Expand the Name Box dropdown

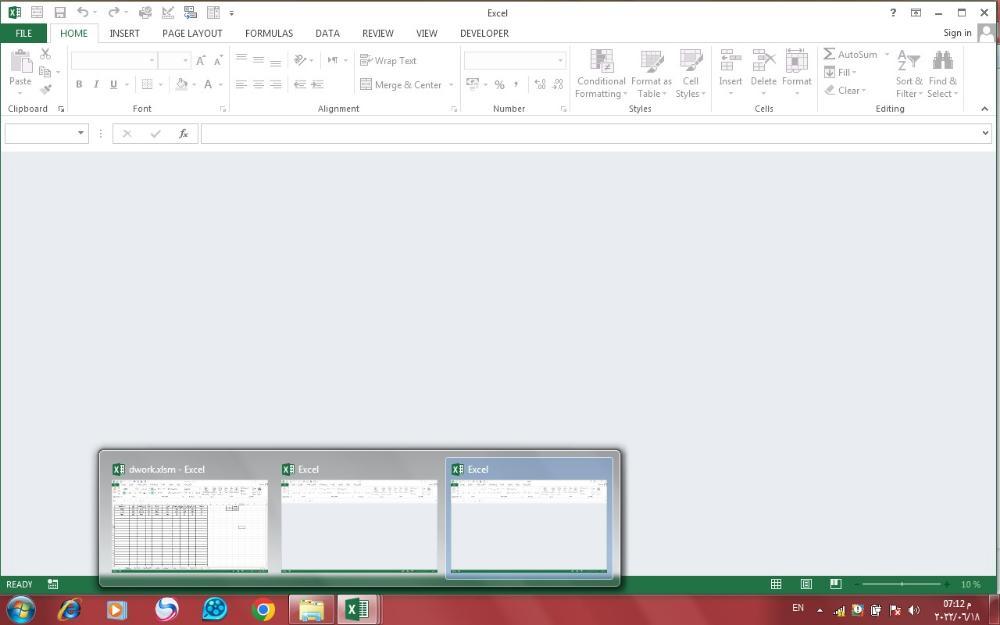(80, 133)
